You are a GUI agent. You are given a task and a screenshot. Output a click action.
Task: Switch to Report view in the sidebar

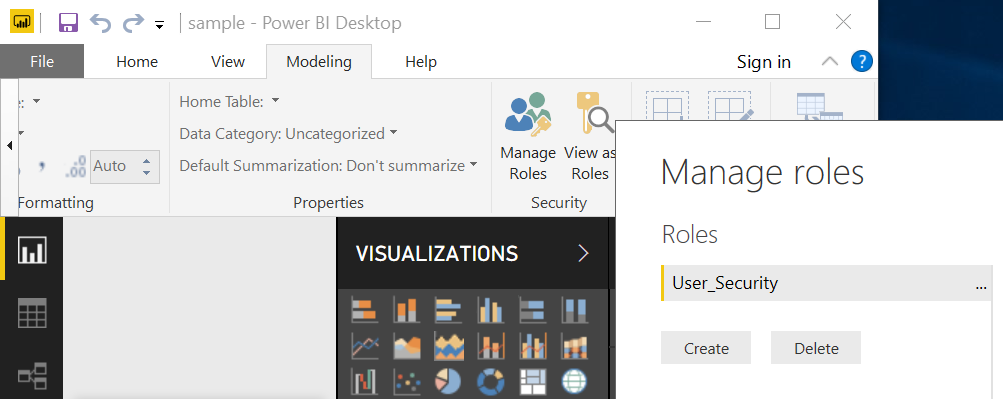click(32, 249)
